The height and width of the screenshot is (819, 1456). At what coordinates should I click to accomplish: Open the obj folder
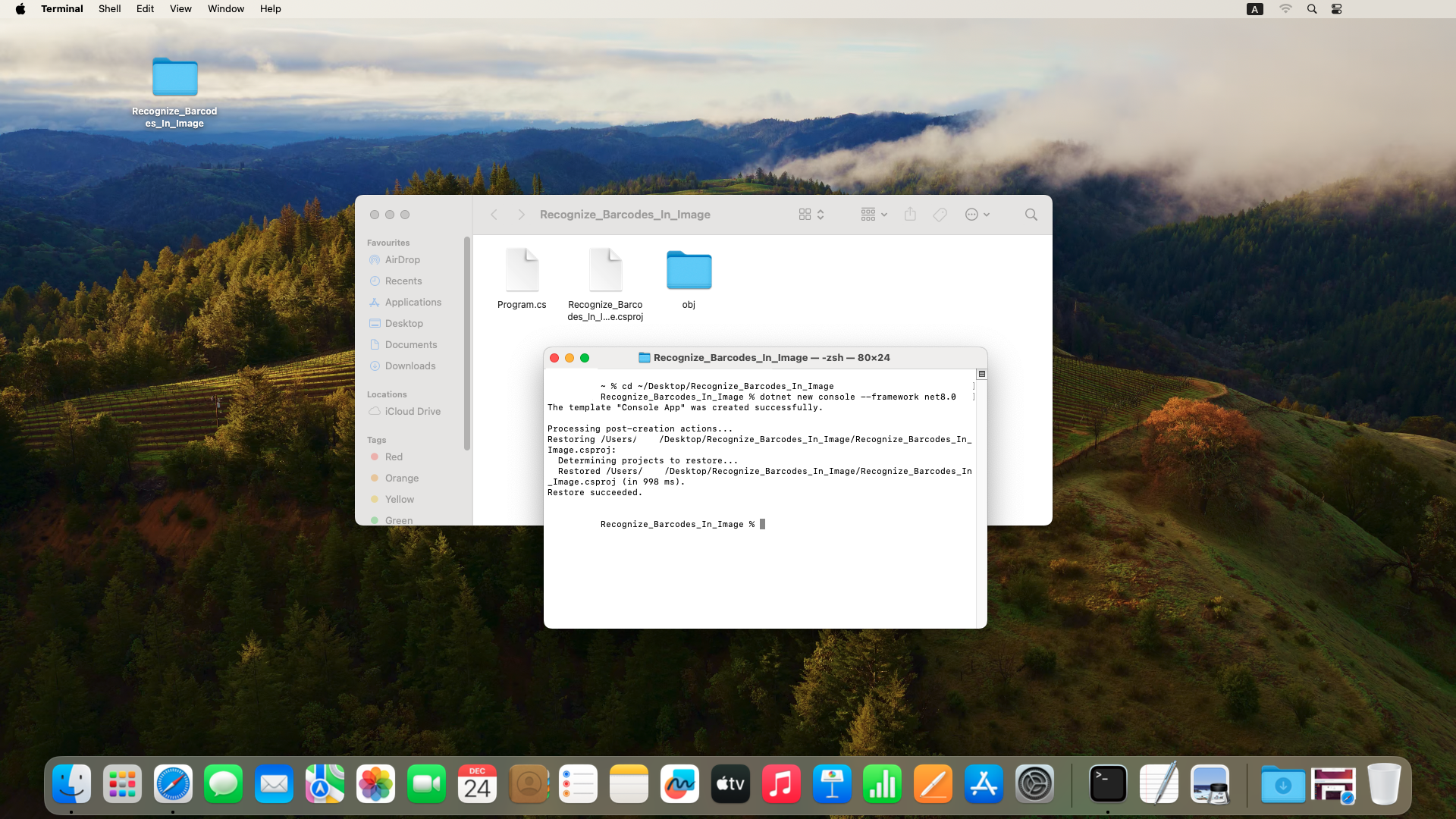(689, 271)
